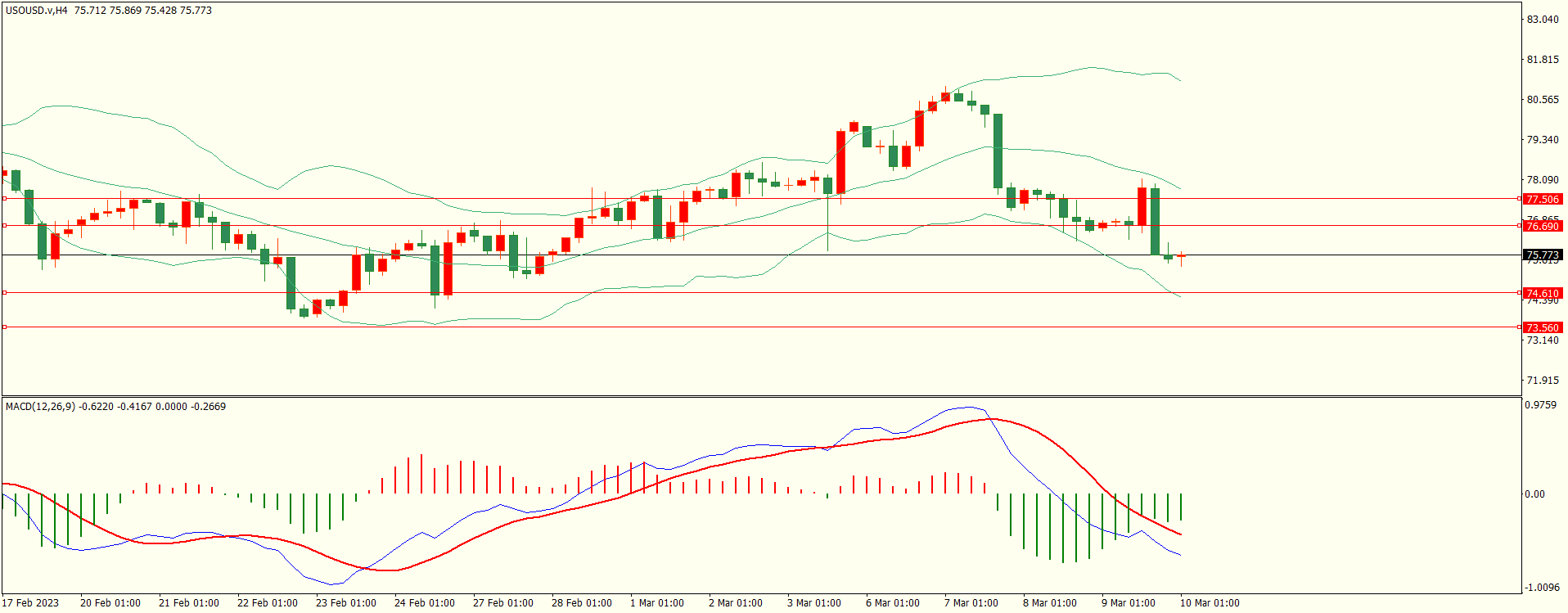The width and height of the screenshot is (1568, 613).
Task: Click the 20 Feb 01:00 time label
Action: click(110, 603)
